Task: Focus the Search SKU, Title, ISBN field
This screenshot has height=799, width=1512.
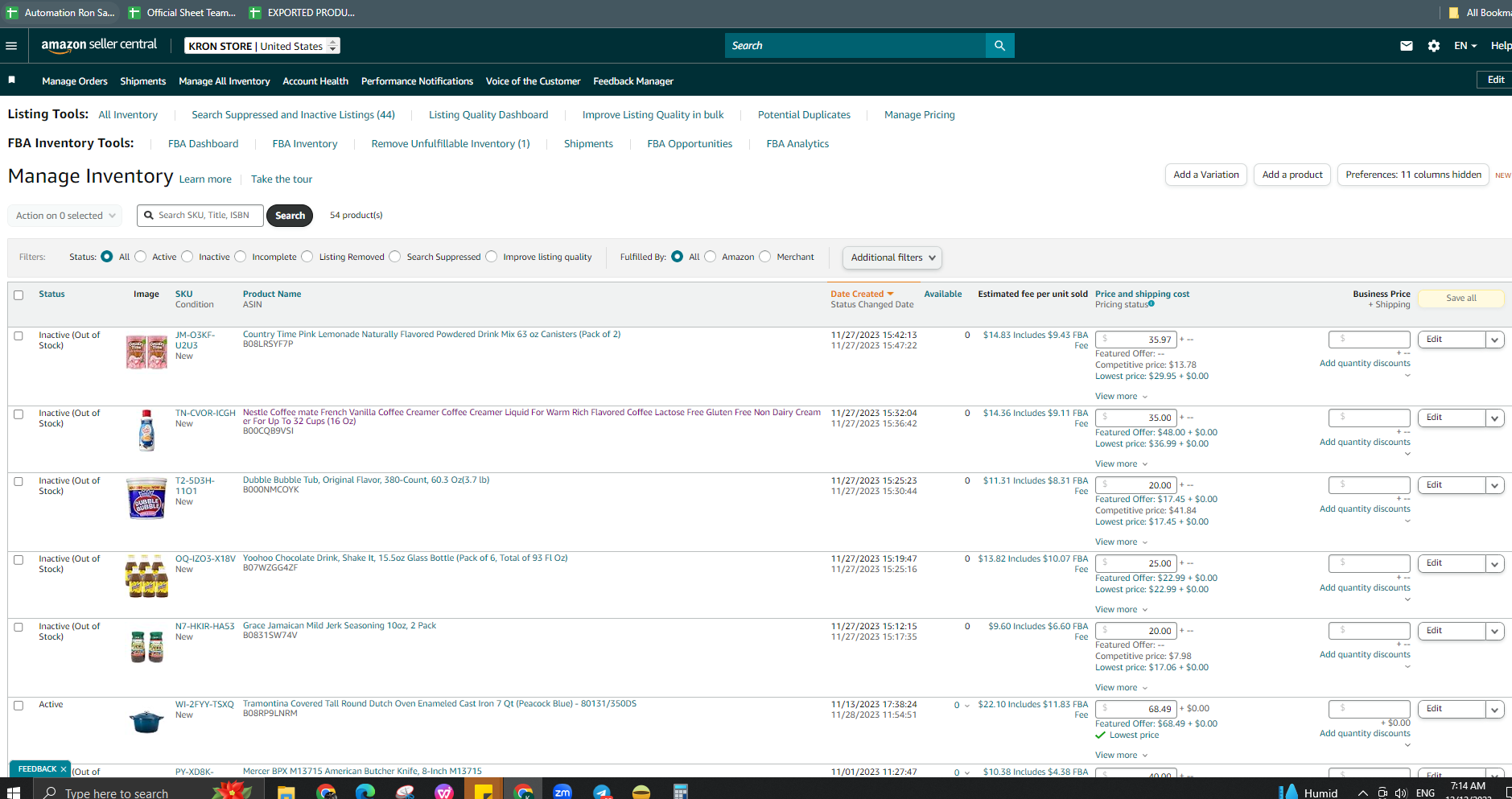Action: pyautogui.click(x=200, y=216)
